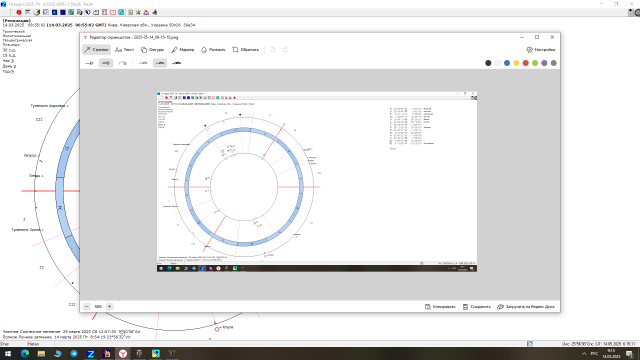640x360 pixels.
Task: Show hidden system tray icons chevron
Action: tap(584, 354)
